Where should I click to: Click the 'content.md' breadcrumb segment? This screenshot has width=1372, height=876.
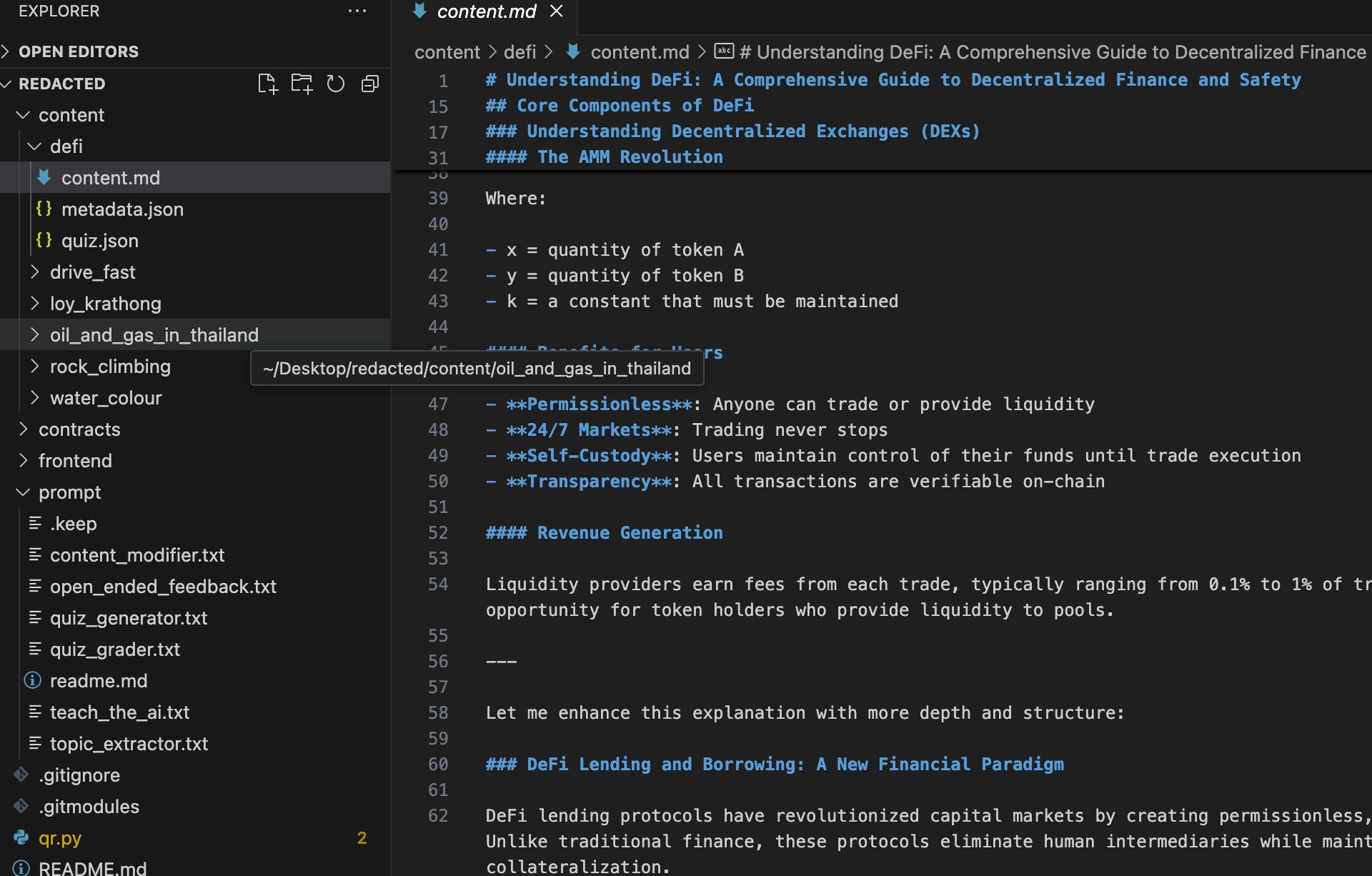[640, 52]
